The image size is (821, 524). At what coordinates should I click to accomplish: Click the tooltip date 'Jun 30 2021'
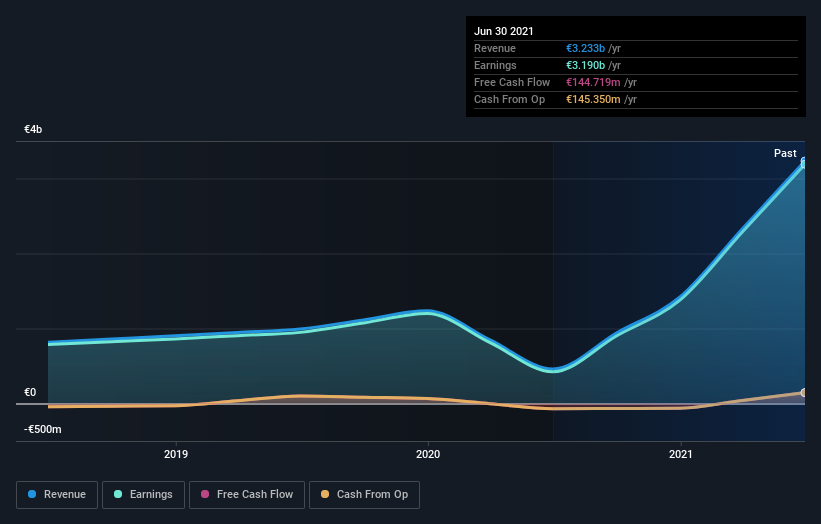pyautogui.click(x=504, y=31)
